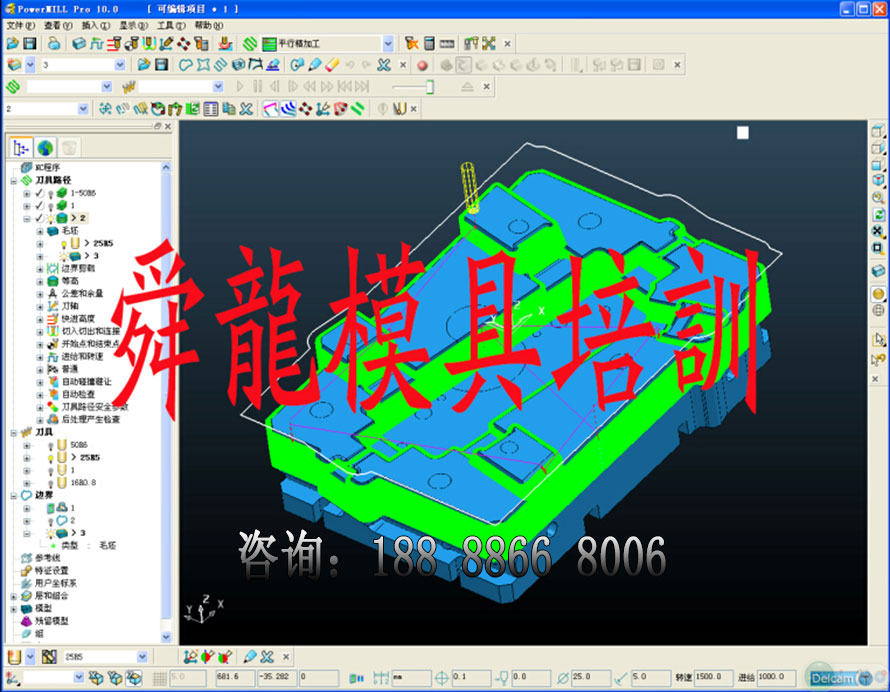Click the save project floppy disk icon
The image size is (890, 692).
click(30, 44)
